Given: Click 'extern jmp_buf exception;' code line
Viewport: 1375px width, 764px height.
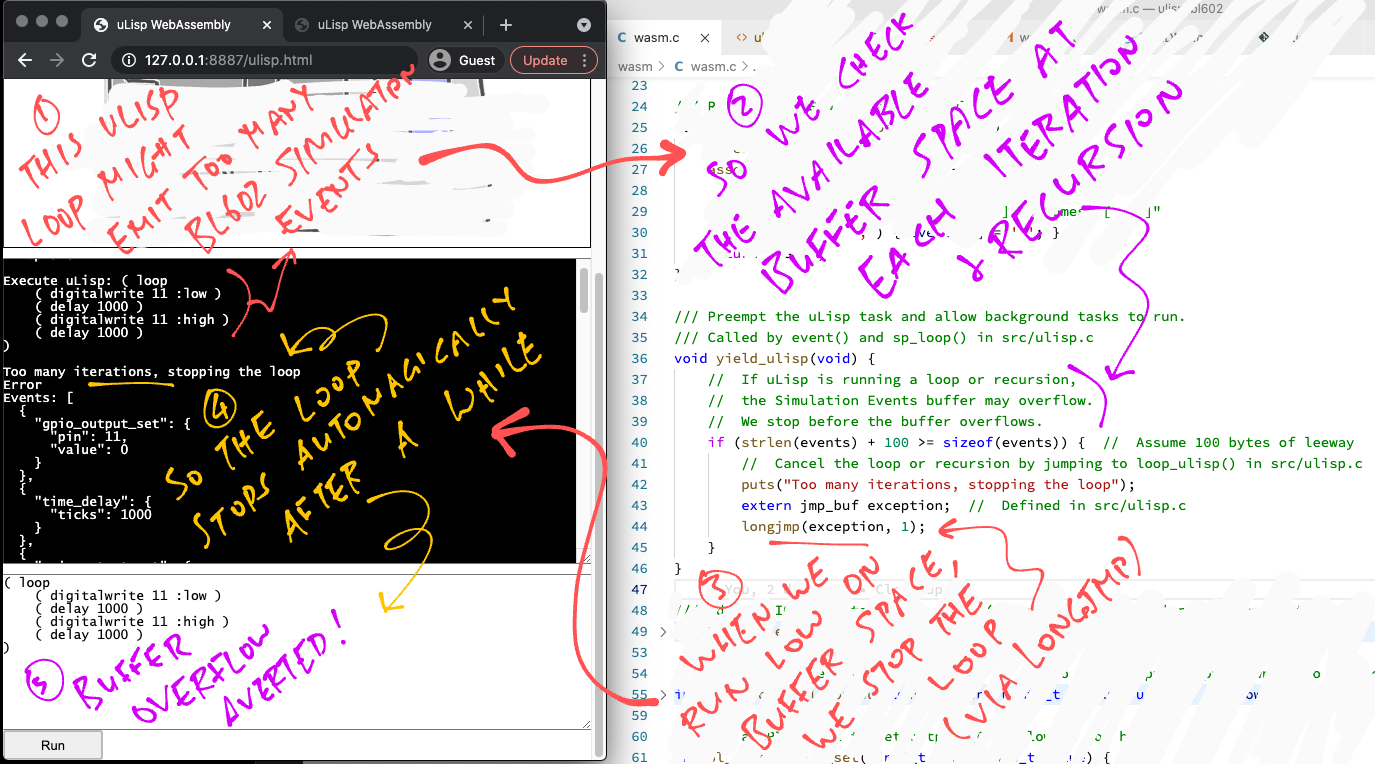Looking at the screenshot, I should pos(847,505).
